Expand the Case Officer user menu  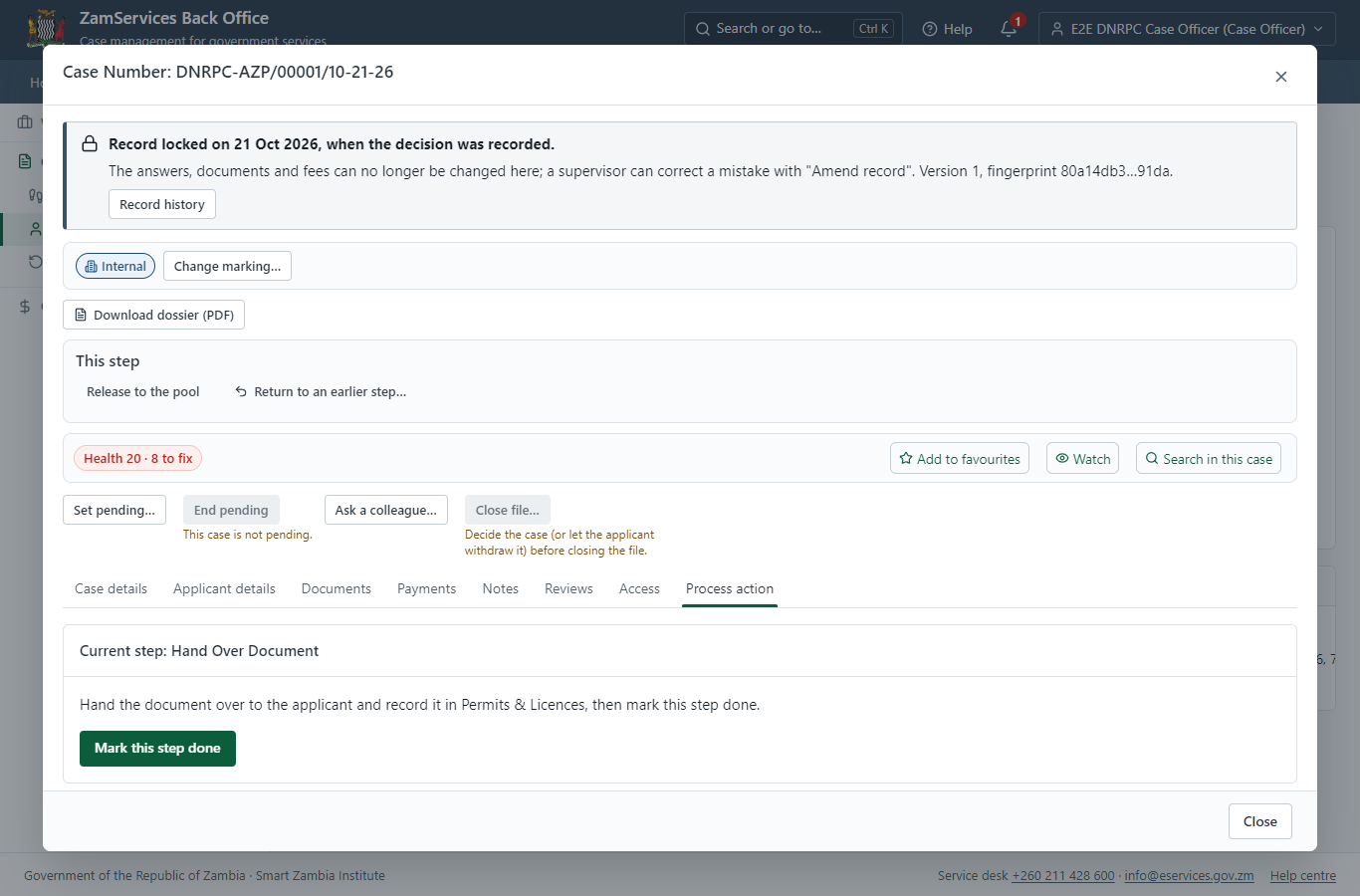coord(1187,29)
